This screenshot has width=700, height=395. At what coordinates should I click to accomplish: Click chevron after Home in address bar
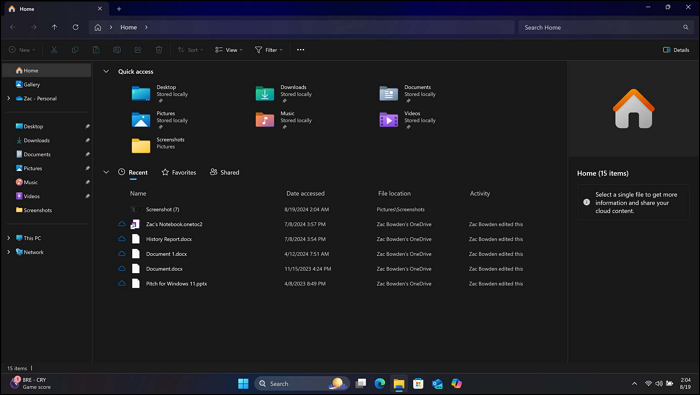click(x=146, y=27)
